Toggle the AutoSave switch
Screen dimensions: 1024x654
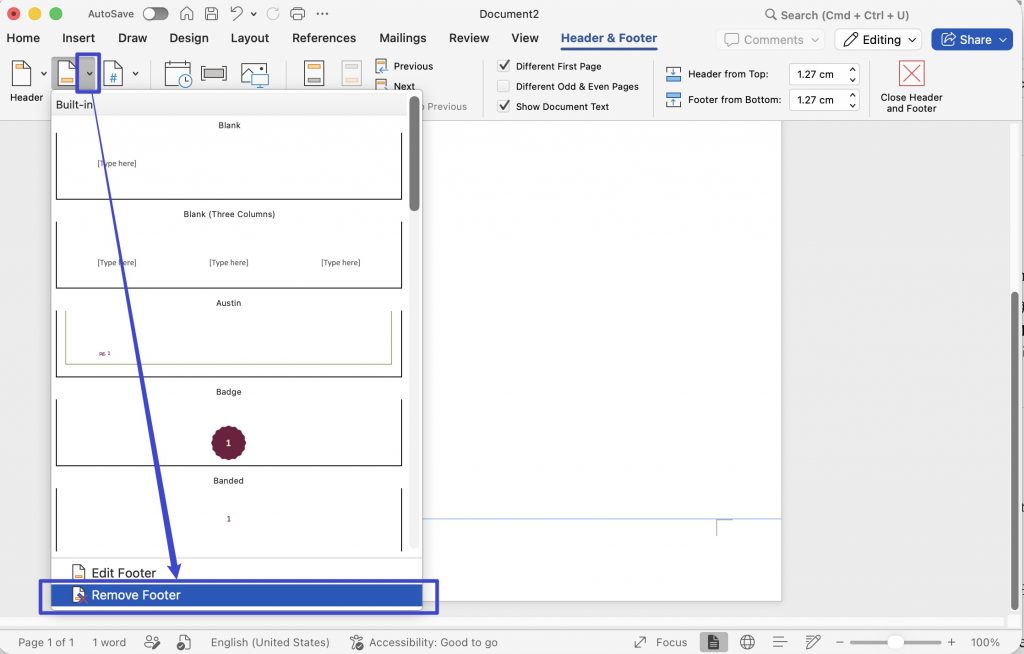(155, 14)
